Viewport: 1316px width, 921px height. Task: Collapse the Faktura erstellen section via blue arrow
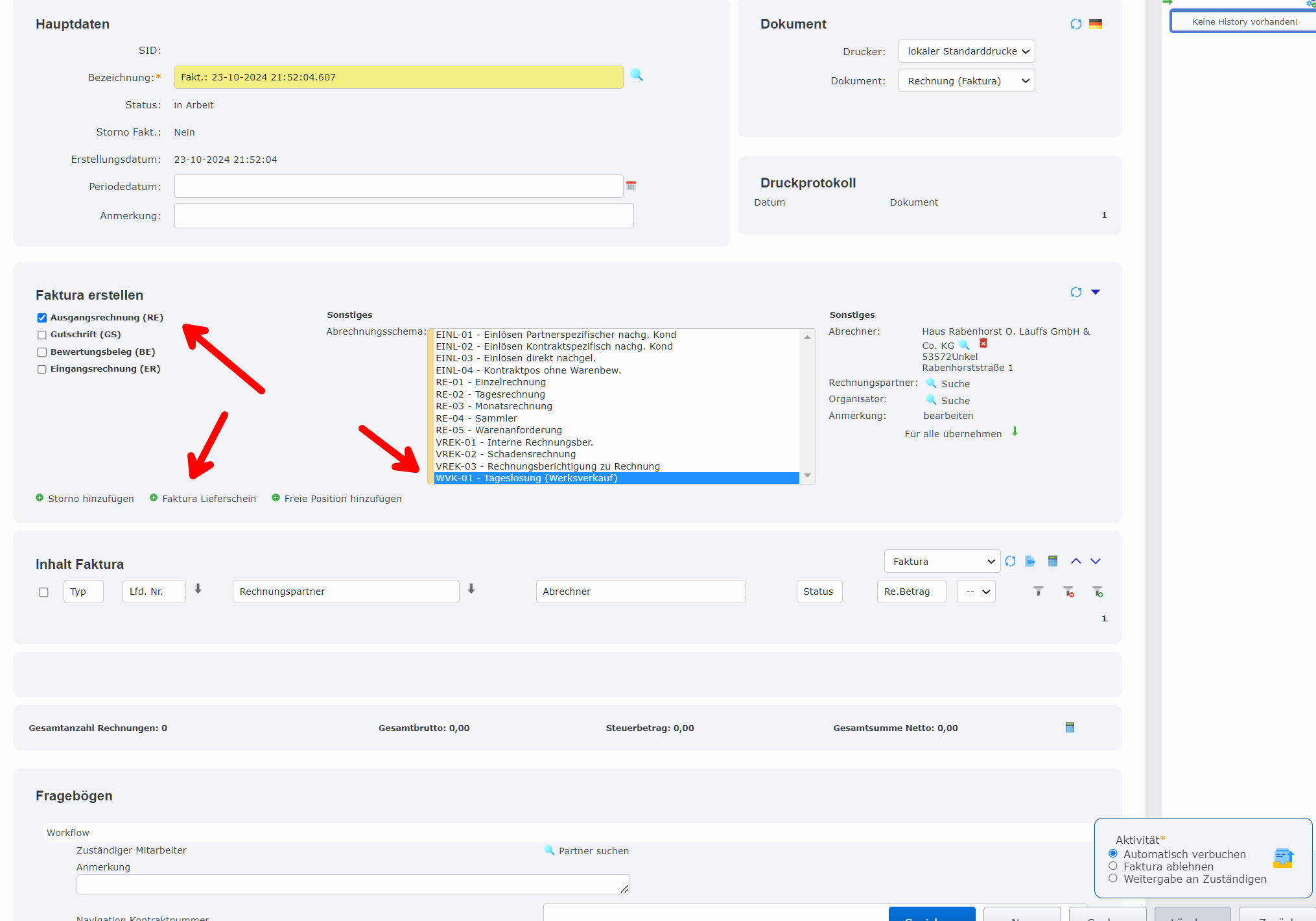click(1096, 292)
